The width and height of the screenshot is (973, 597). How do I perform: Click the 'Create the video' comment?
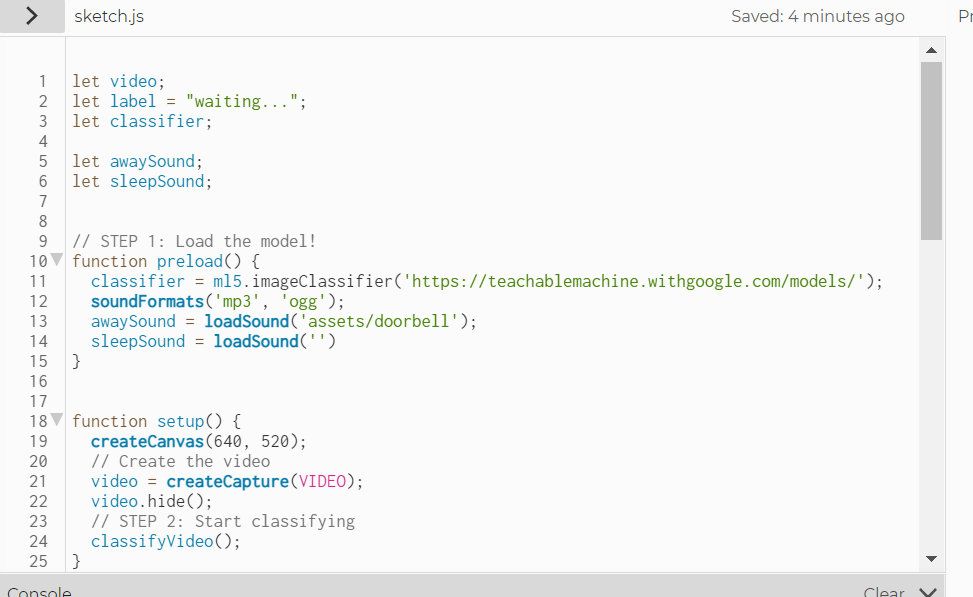click(181, 461)
